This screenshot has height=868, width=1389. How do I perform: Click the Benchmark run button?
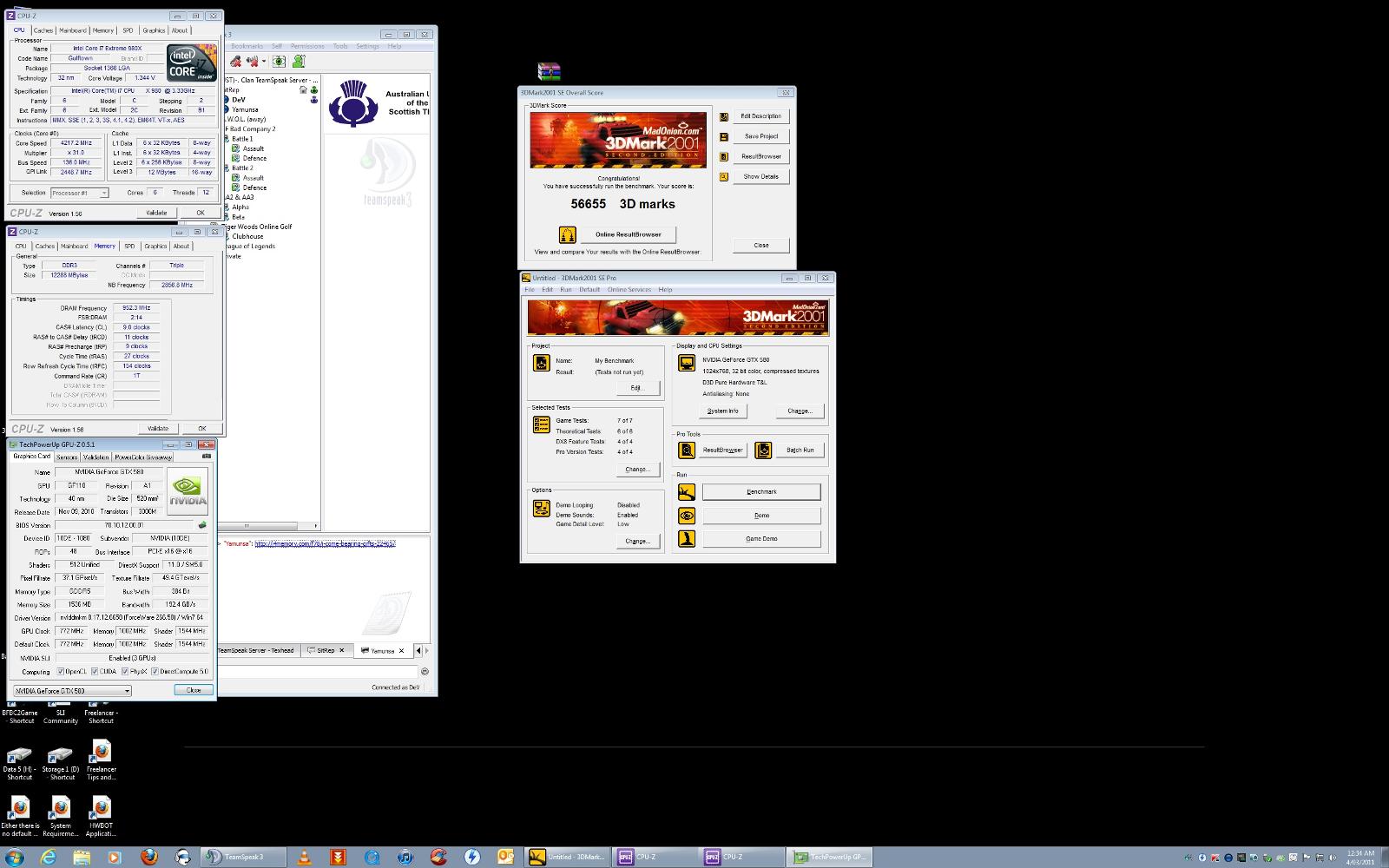pos(761,492)
